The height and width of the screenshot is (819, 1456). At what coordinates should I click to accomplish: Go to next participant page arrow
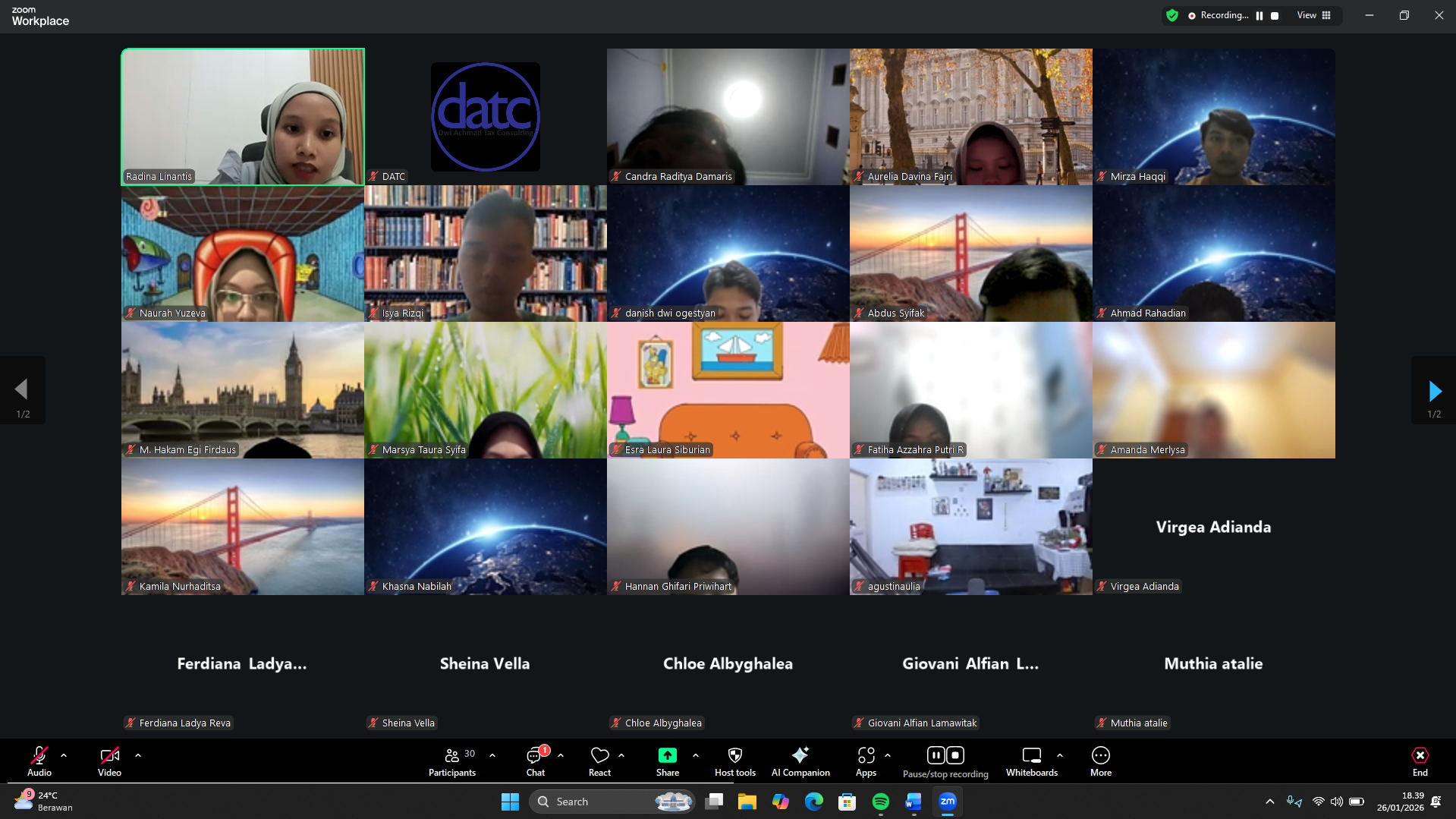[x=1434, y=391]
